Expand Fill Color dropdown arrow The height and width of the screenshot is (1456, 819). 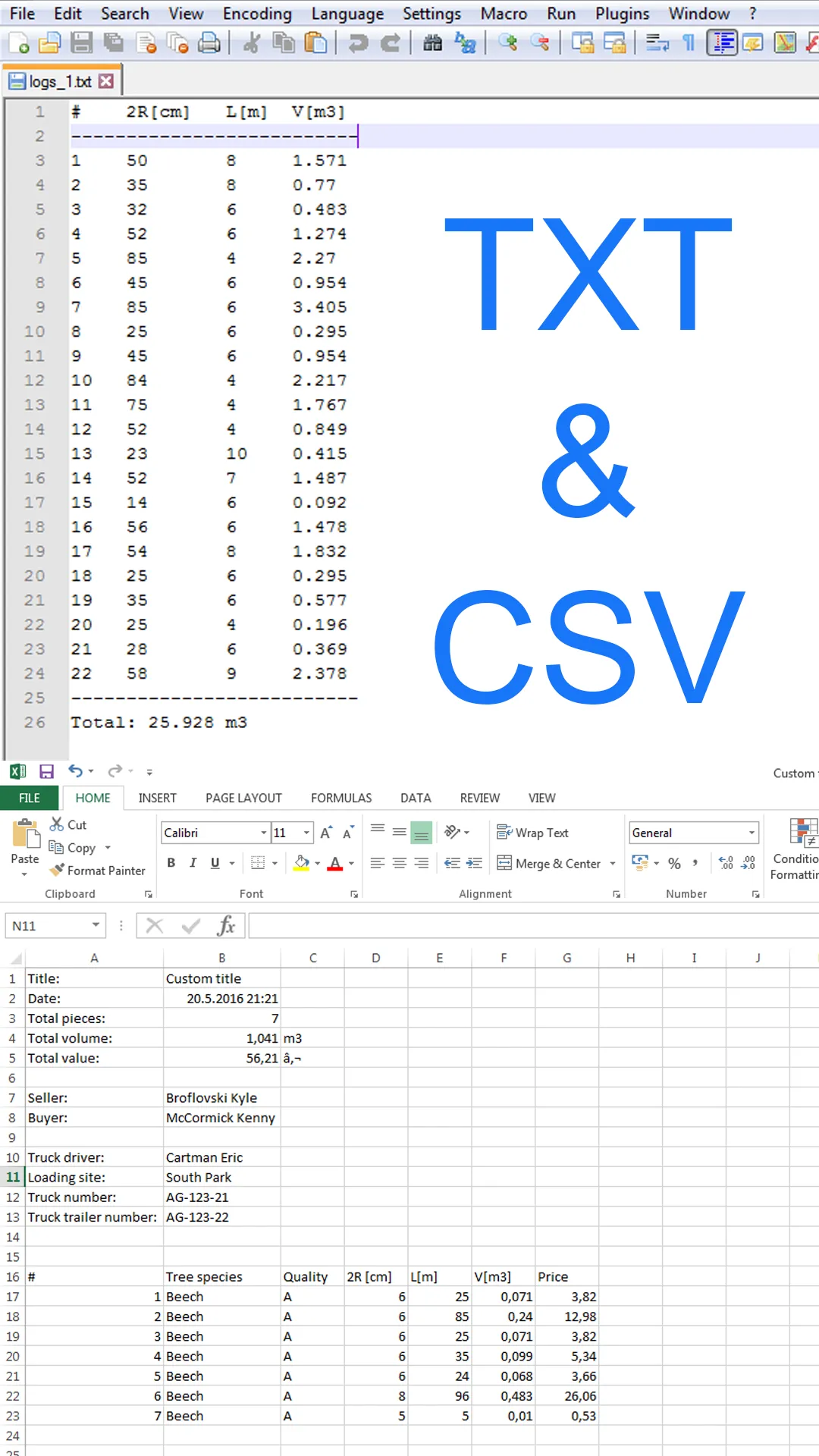(317, 864)
